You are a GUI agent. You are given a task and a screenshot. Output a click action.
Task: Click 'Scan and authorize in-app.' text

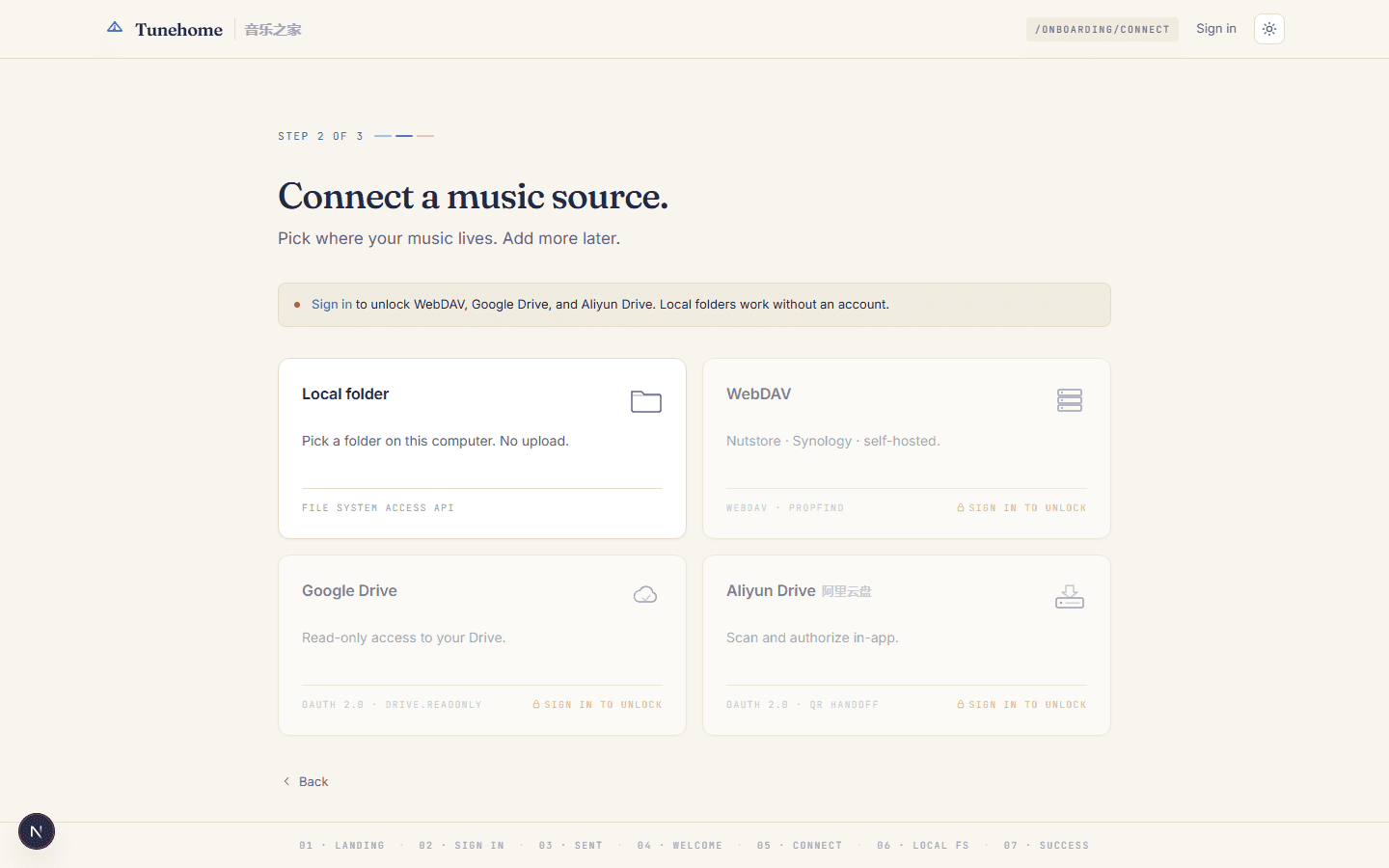[x=812, y=637]
